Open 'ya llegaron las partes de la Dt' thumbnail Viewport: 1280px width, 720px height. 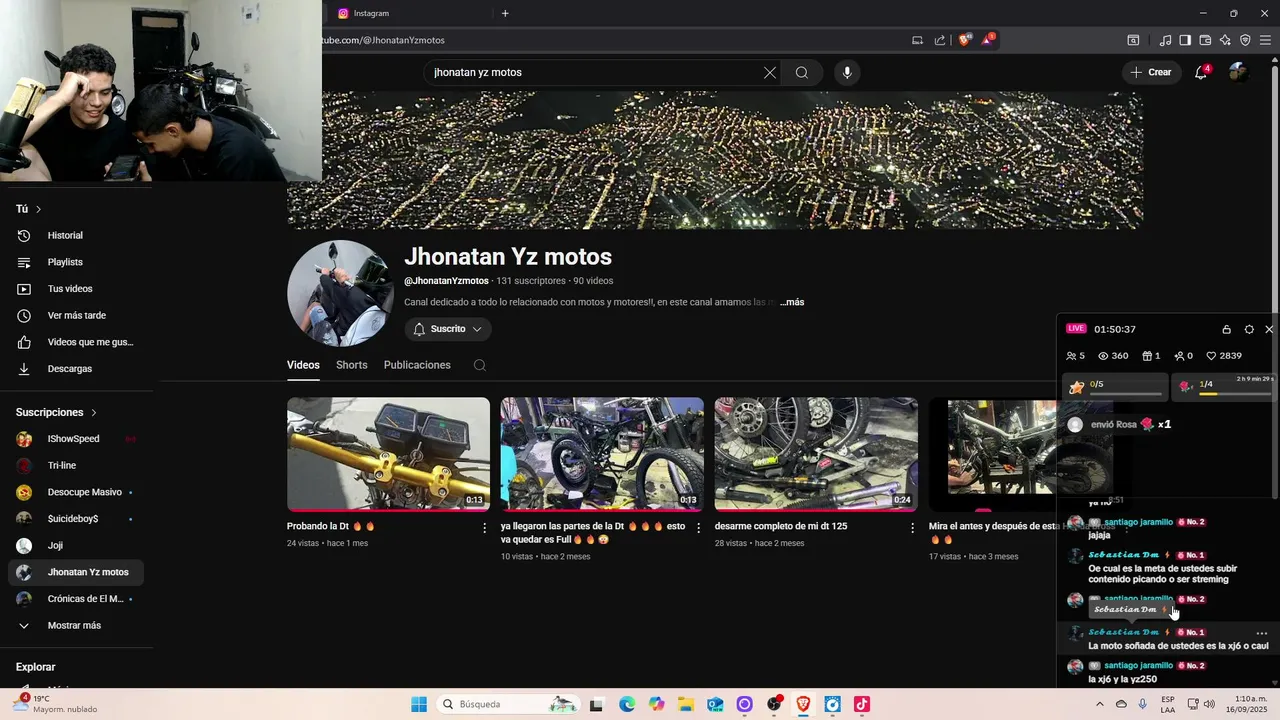coord(602,454)
